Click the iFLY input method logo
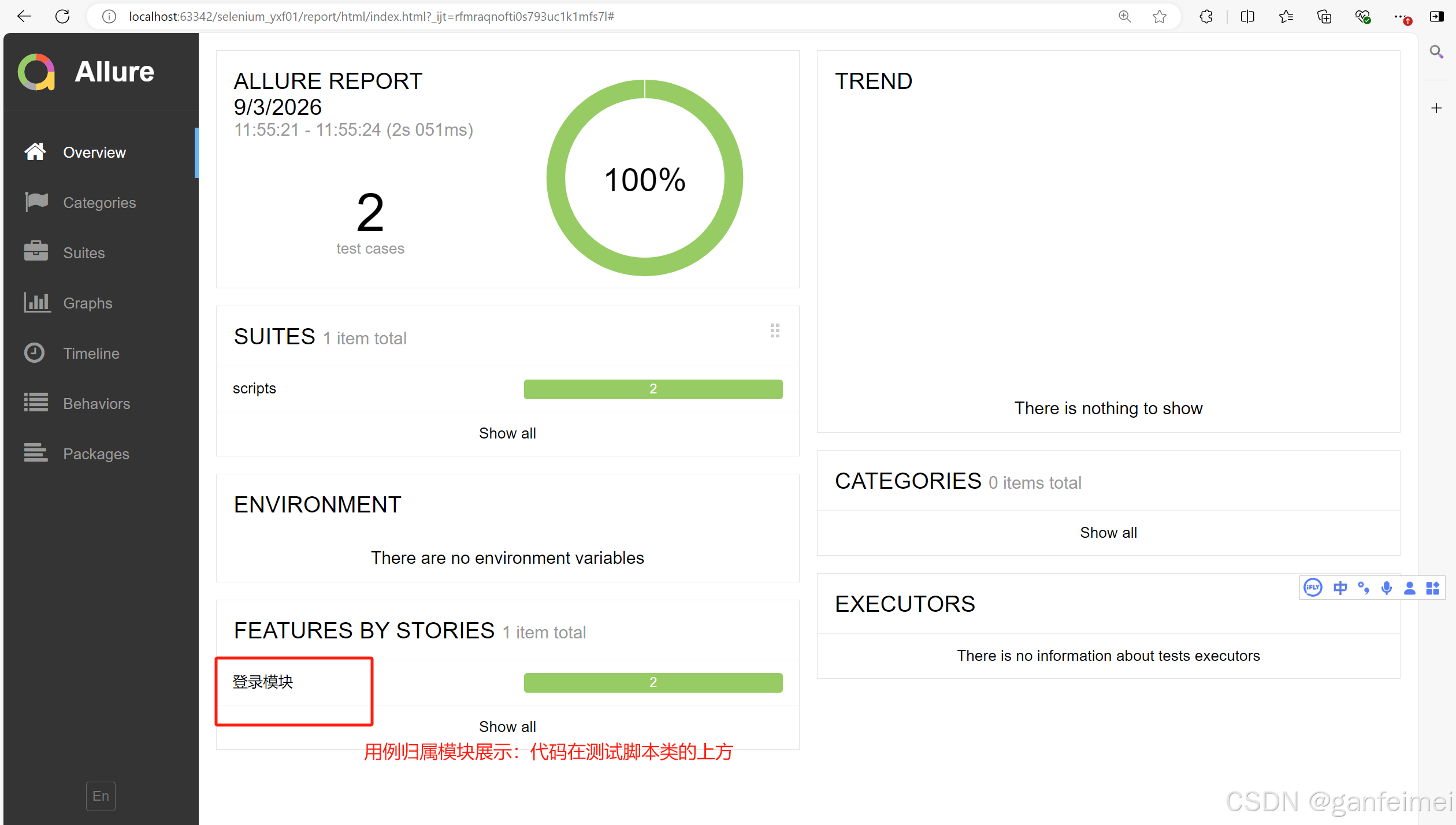 [1313, 588]
